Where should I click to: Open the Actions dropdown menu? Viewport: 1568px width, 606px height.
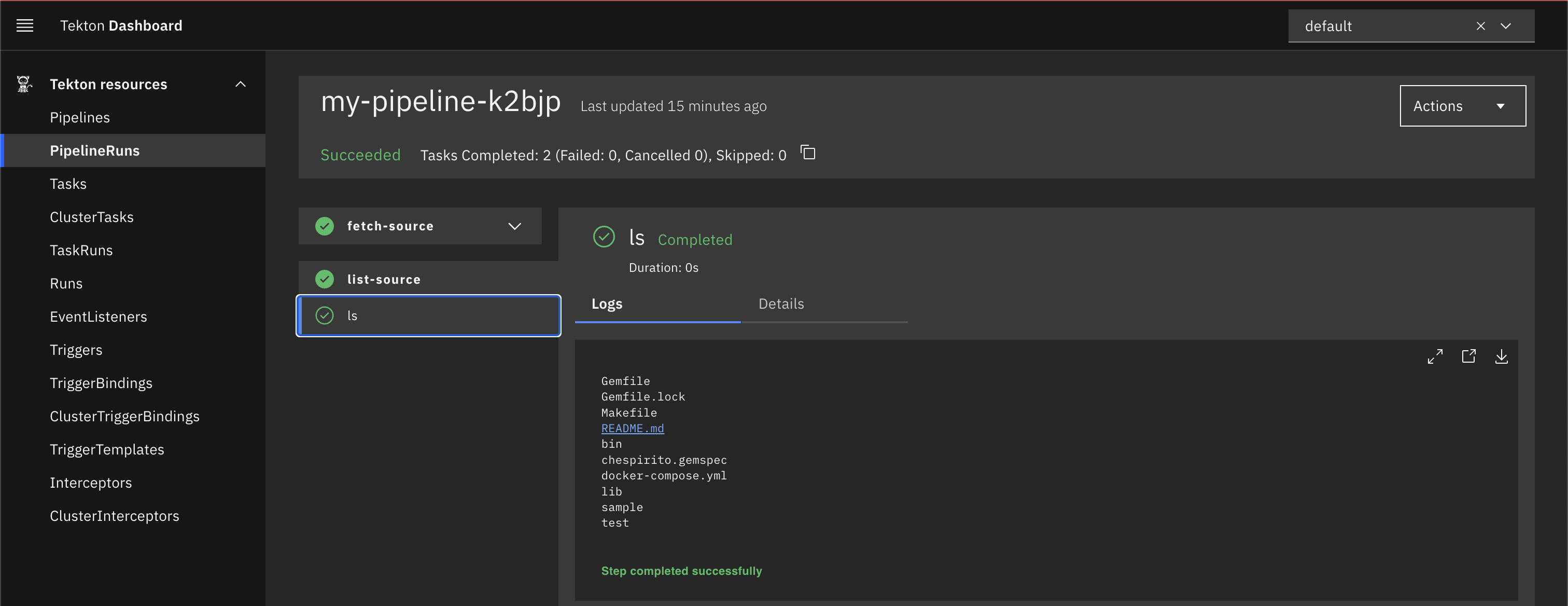tap(1462, 106)
